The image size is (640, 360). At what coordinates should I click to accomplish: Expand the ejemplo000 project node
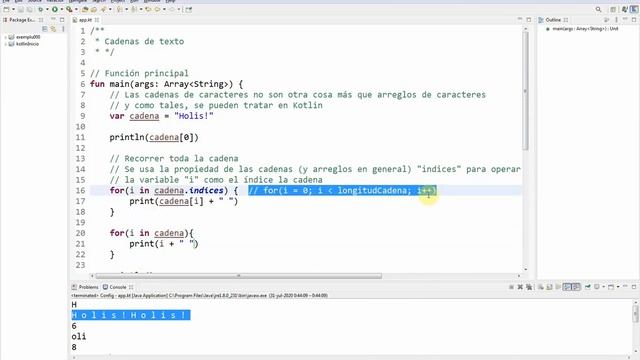point(5,37)
